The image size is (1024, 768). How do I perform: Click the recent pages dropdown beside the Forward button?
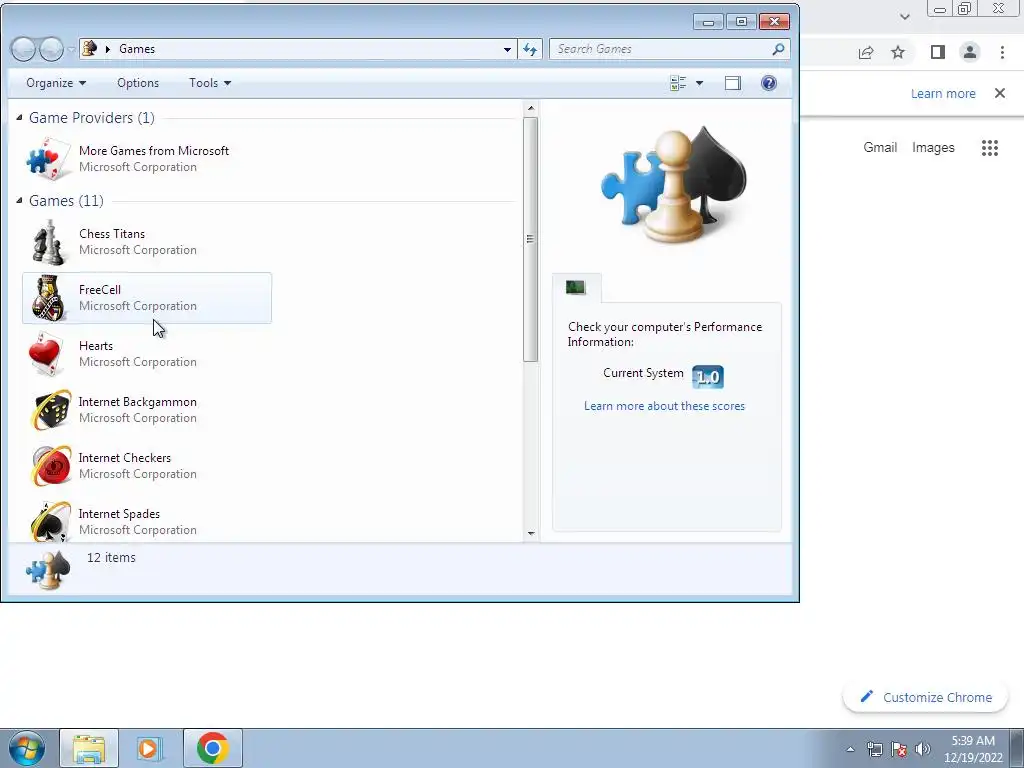tap(71, 50)
